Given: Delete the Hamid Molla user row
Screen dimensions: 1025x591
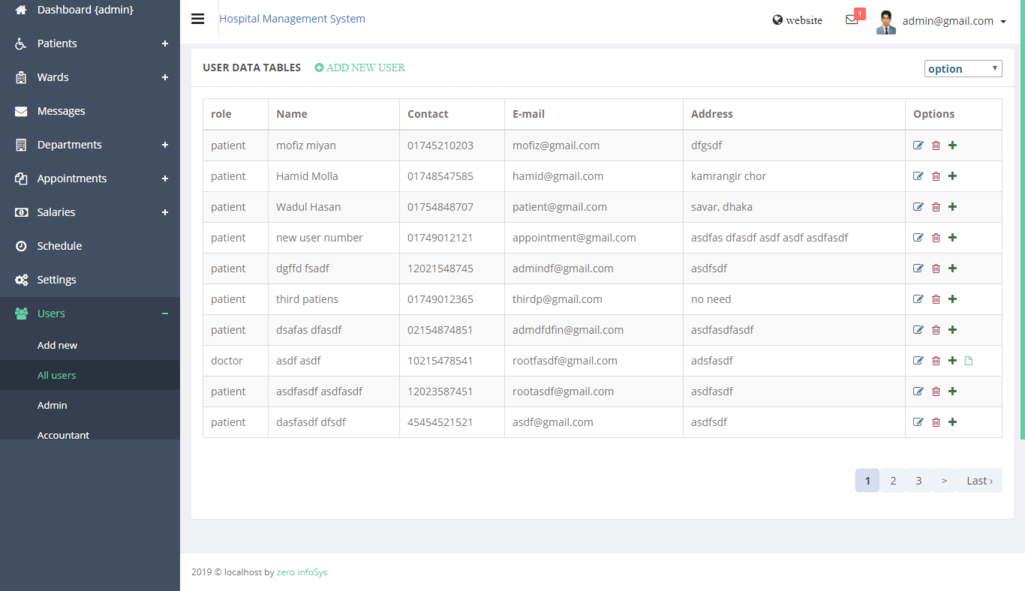Looking at the screenshot, I should click(x=936, y=177).
